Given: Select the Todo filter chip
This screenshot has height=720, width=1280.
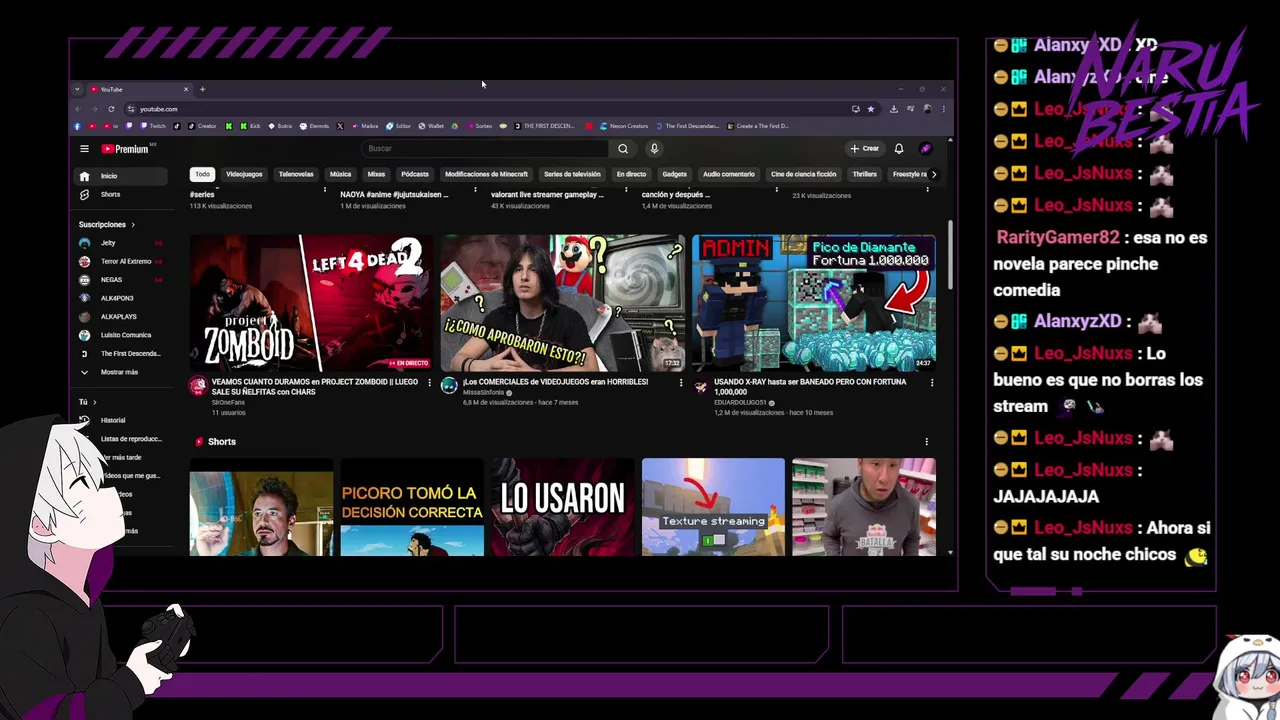Looking at the screenshot, I should 203,174.
